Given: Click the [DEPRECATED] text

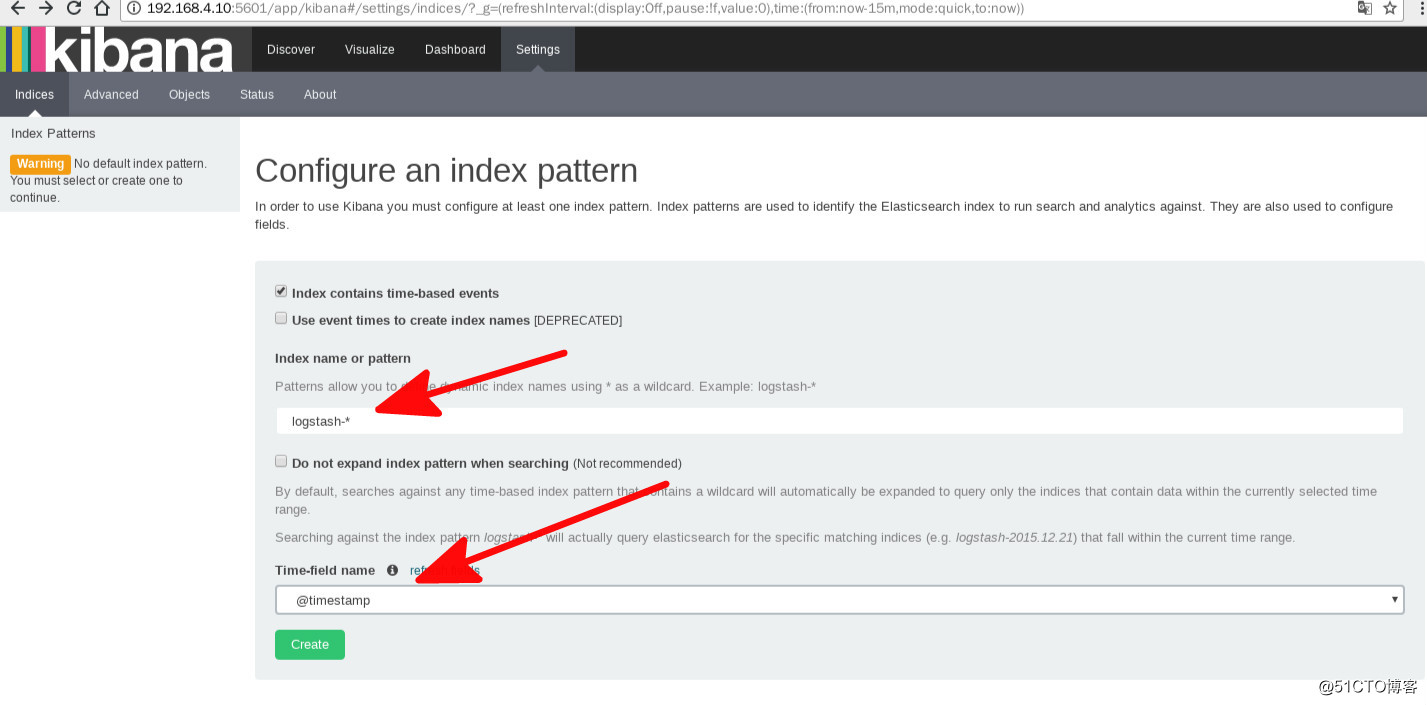Looking at the screenshot, I should [578, 320].
